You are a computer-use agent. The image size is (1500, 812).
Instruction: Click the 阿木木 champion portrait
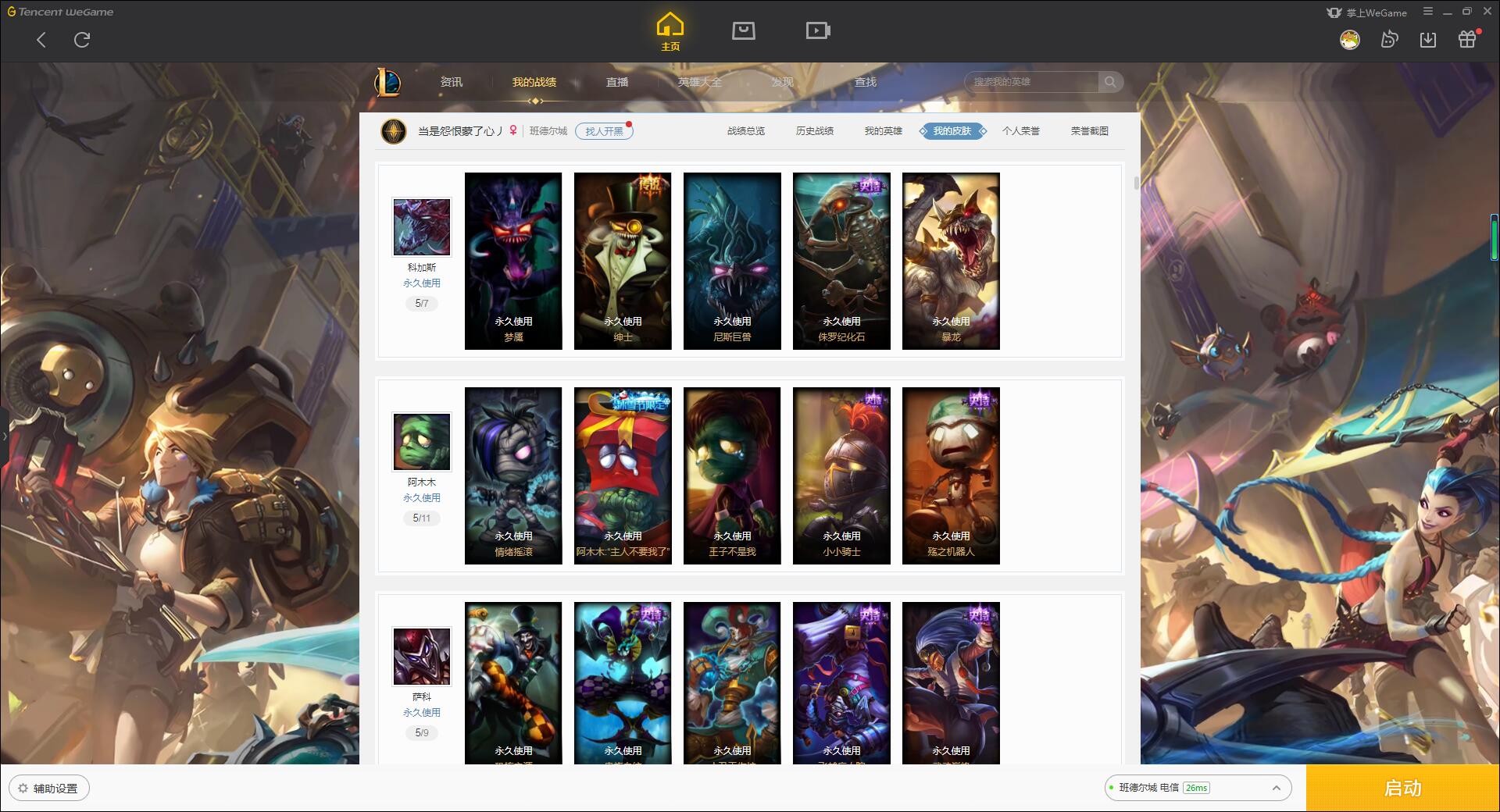(422, 442)
